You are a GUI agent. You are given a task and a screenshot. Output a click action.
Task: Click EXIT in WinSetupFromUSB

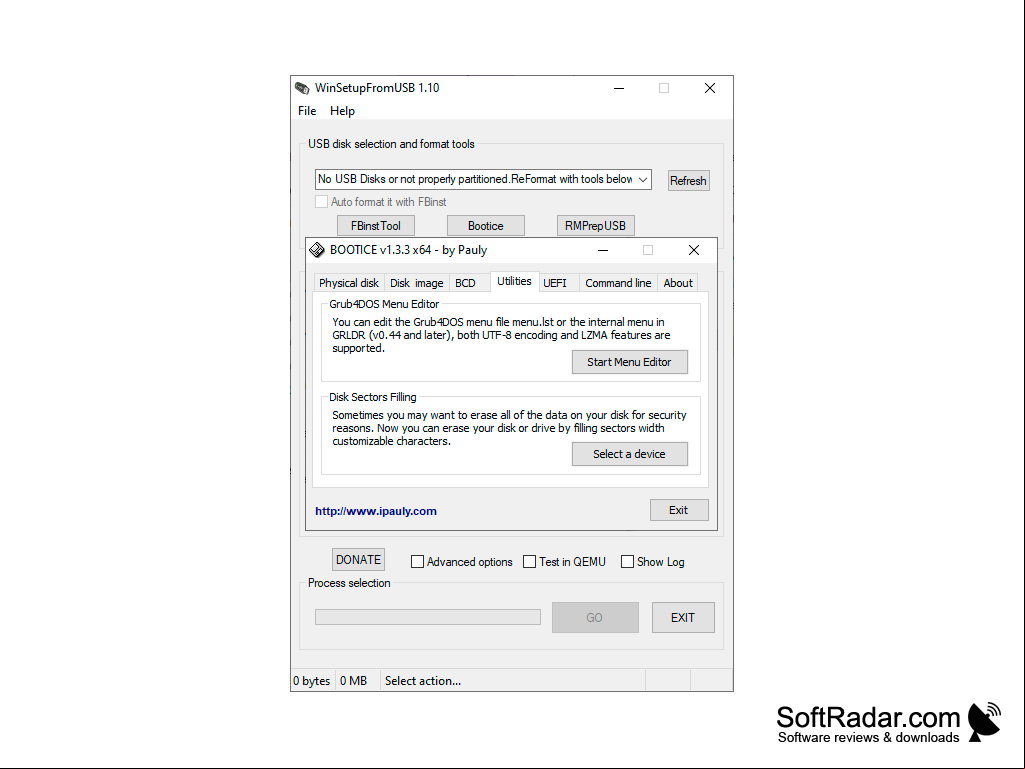point(683,617)
